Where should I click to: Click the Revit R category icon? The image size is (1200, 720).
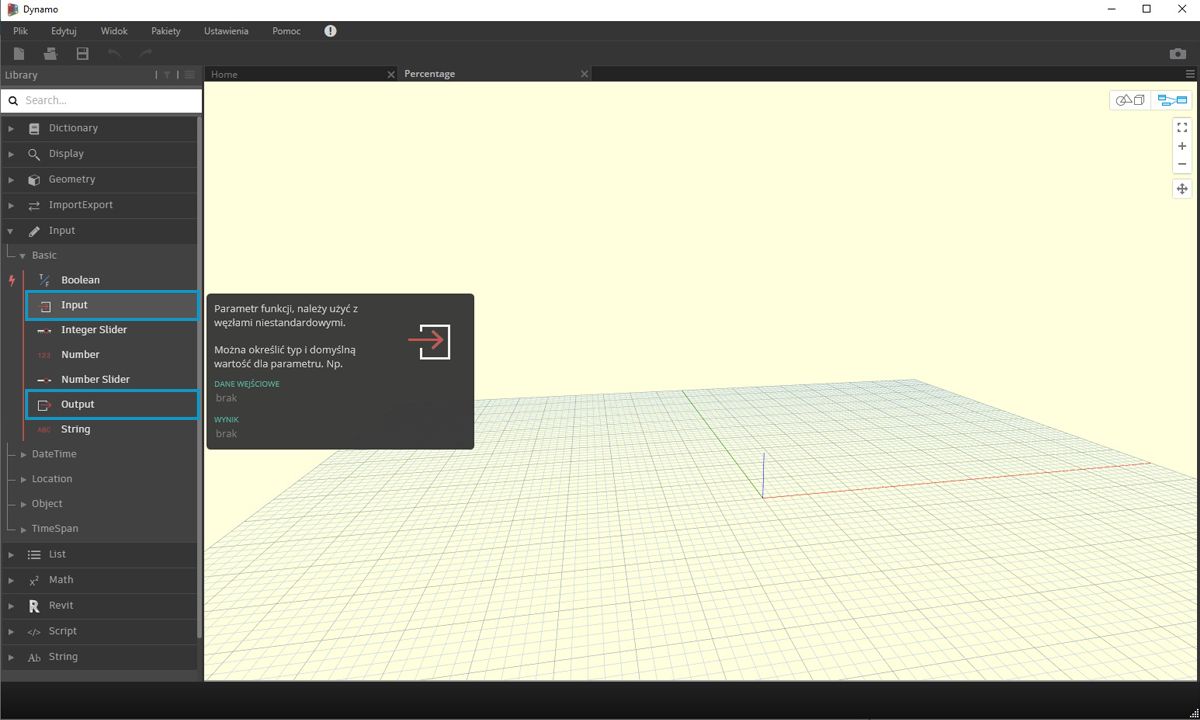(34, 606)
